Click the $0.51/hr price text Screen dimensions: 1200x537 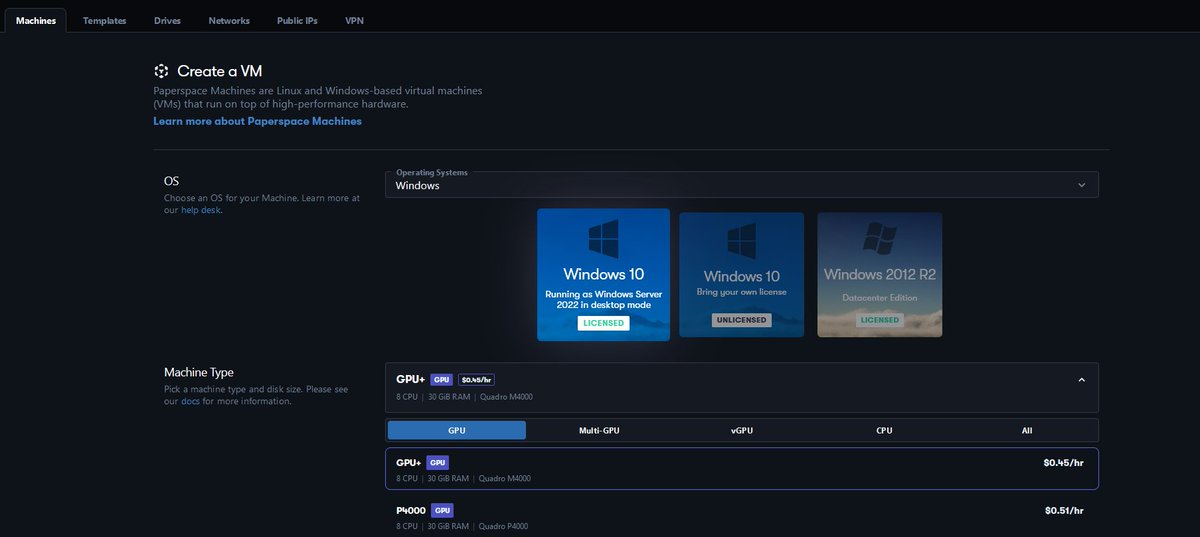(1063, 511)
